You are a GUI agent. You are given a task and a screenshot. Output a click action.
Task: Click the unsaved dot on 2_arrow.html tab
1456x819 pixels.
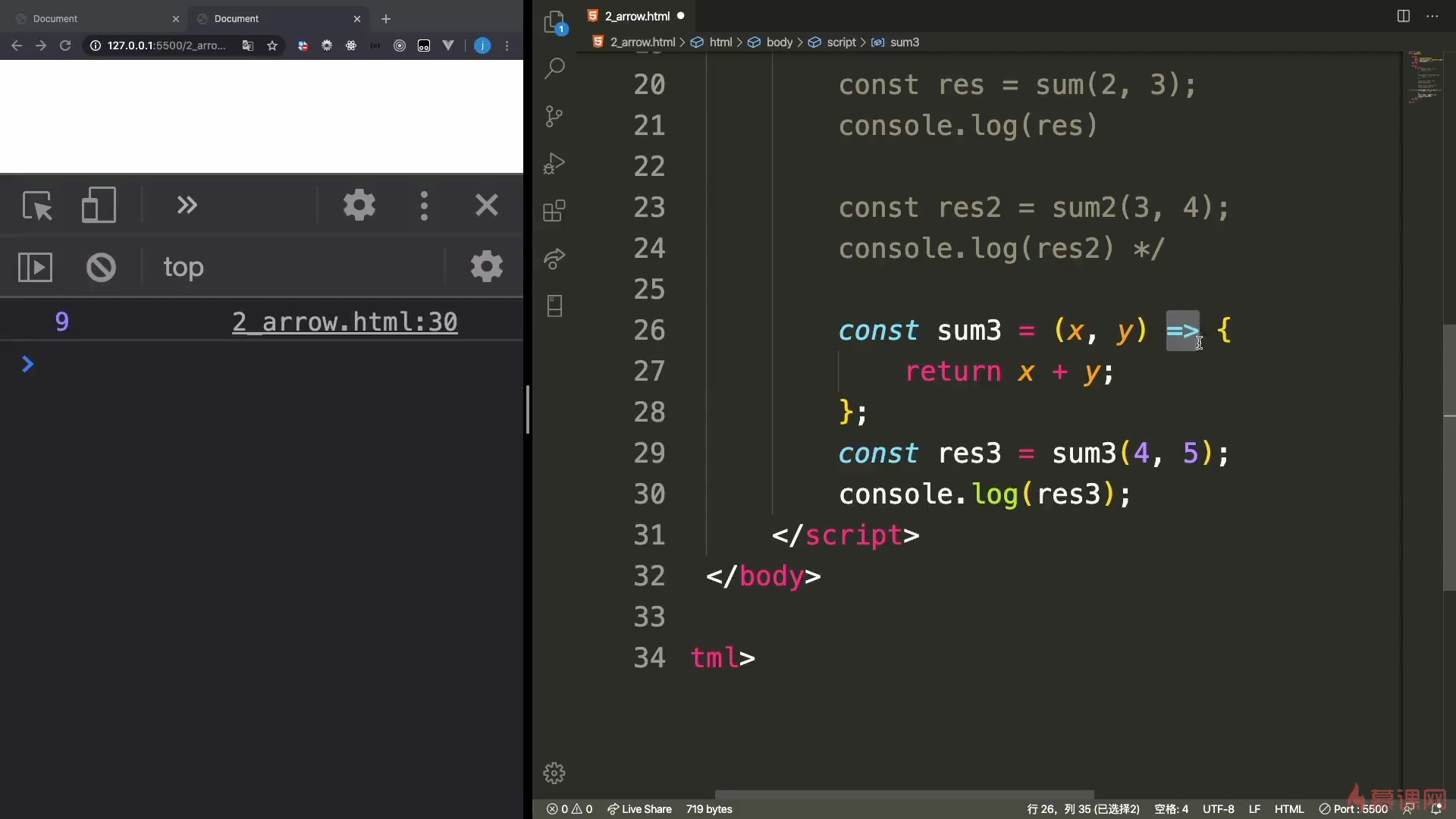[x=681, y=16]
